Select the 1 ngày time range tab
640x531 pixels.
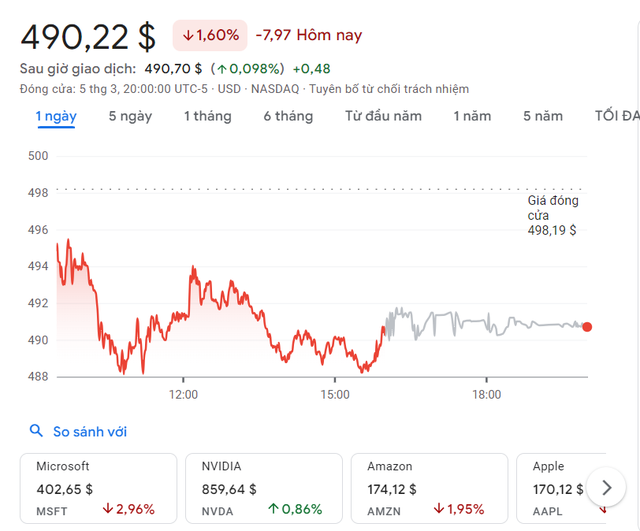click(x=56, y=116)
